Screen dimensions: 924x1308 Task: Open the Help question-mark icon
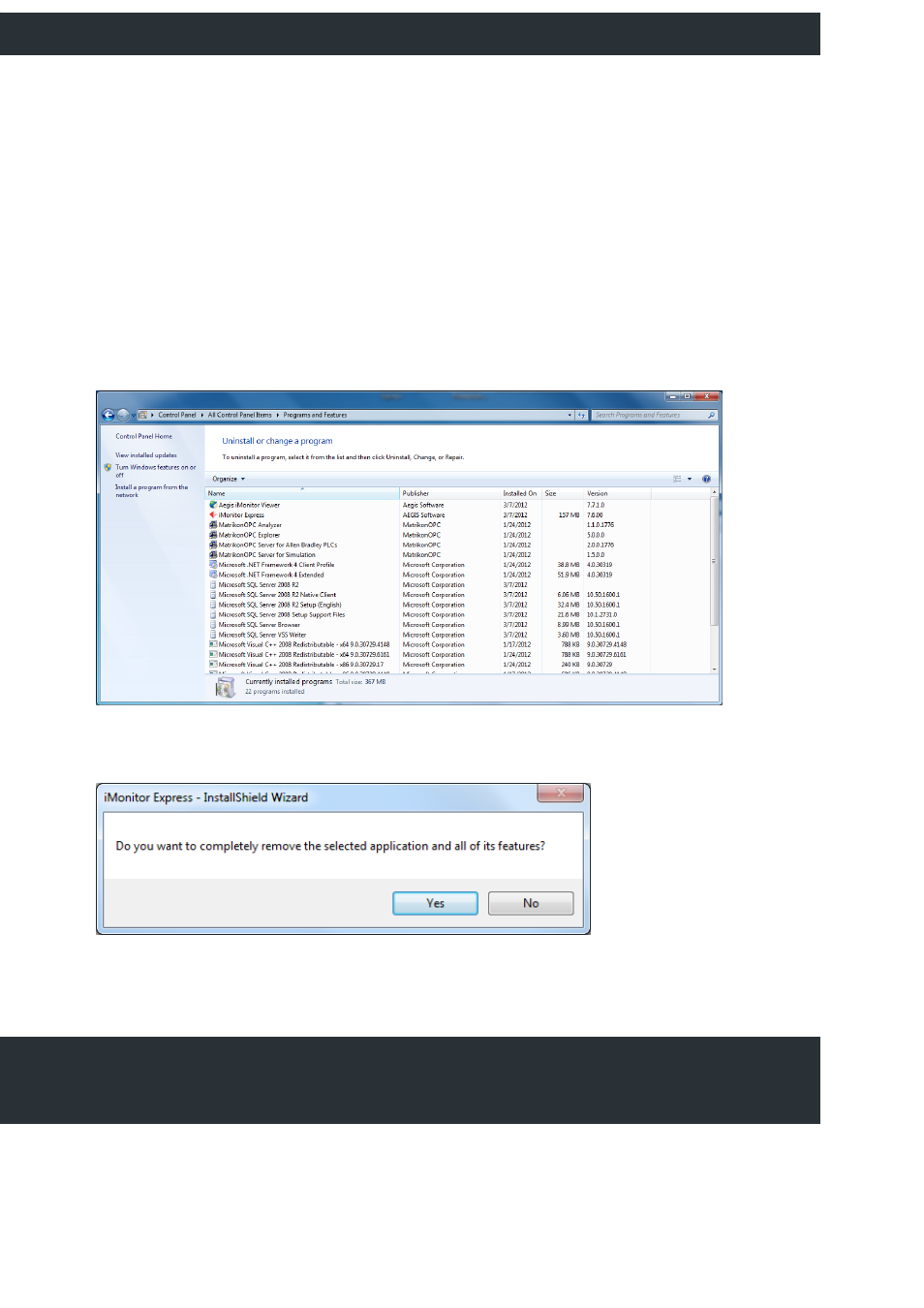pos(706,479)
